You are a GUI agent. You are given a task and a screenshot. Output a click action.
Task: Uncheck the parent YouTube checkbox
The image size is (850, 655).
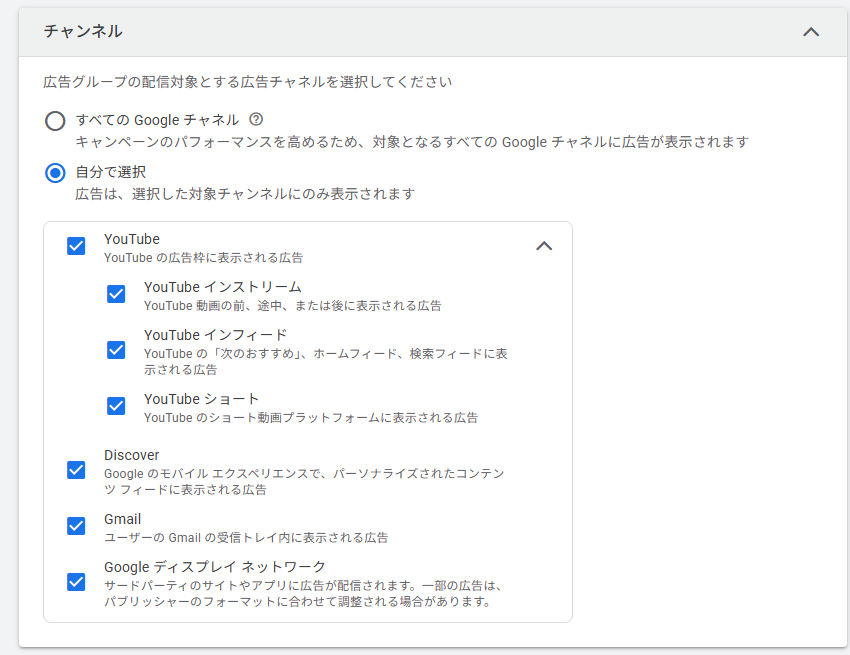pyautogui.click(x=76, y=246)
